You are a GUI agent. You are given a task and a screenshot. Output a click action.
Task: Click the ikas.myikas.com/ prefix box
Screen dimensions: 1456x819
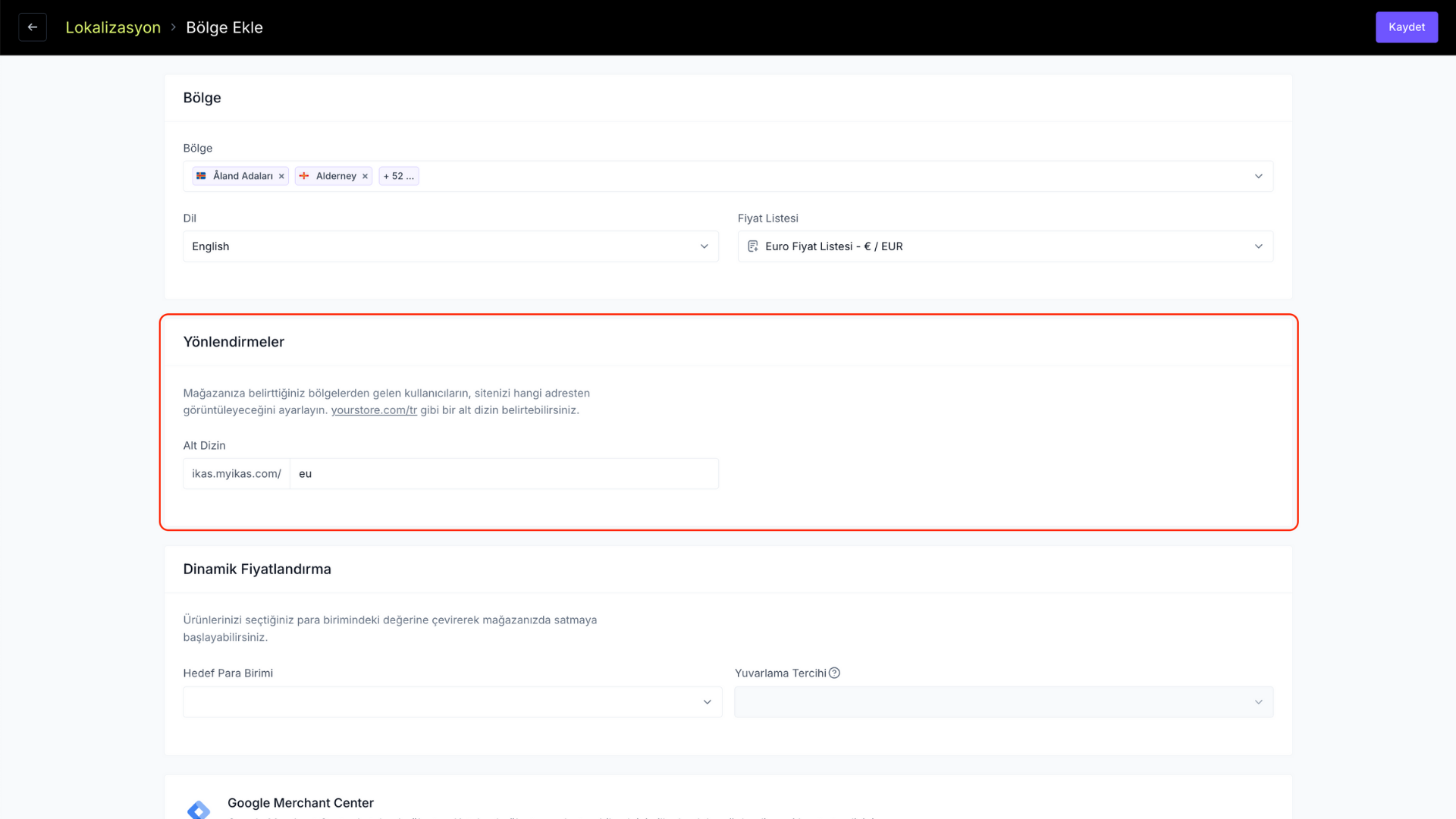click(x=237, y=474)
